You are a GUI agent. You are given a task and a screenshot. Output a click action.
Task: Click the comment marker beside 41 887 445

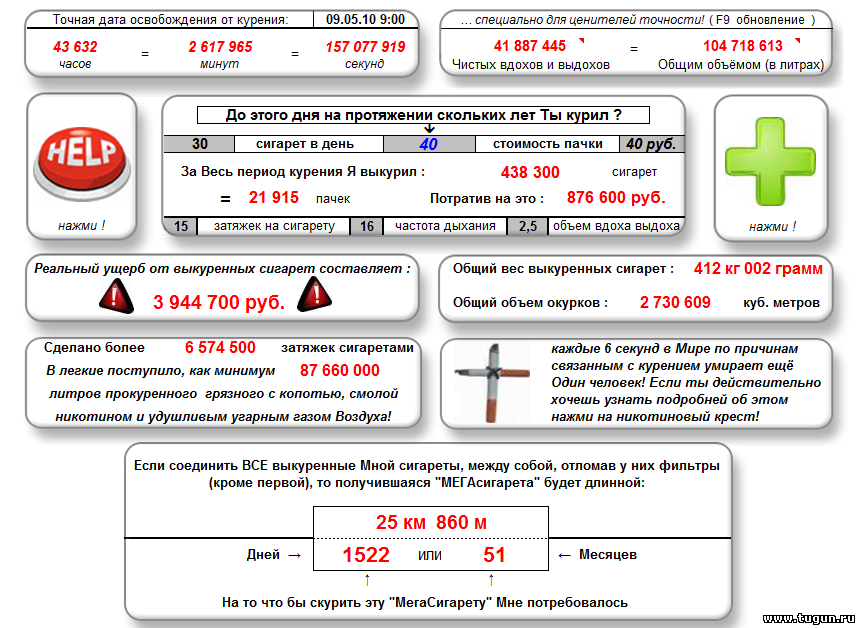click(x=582, y=40)
